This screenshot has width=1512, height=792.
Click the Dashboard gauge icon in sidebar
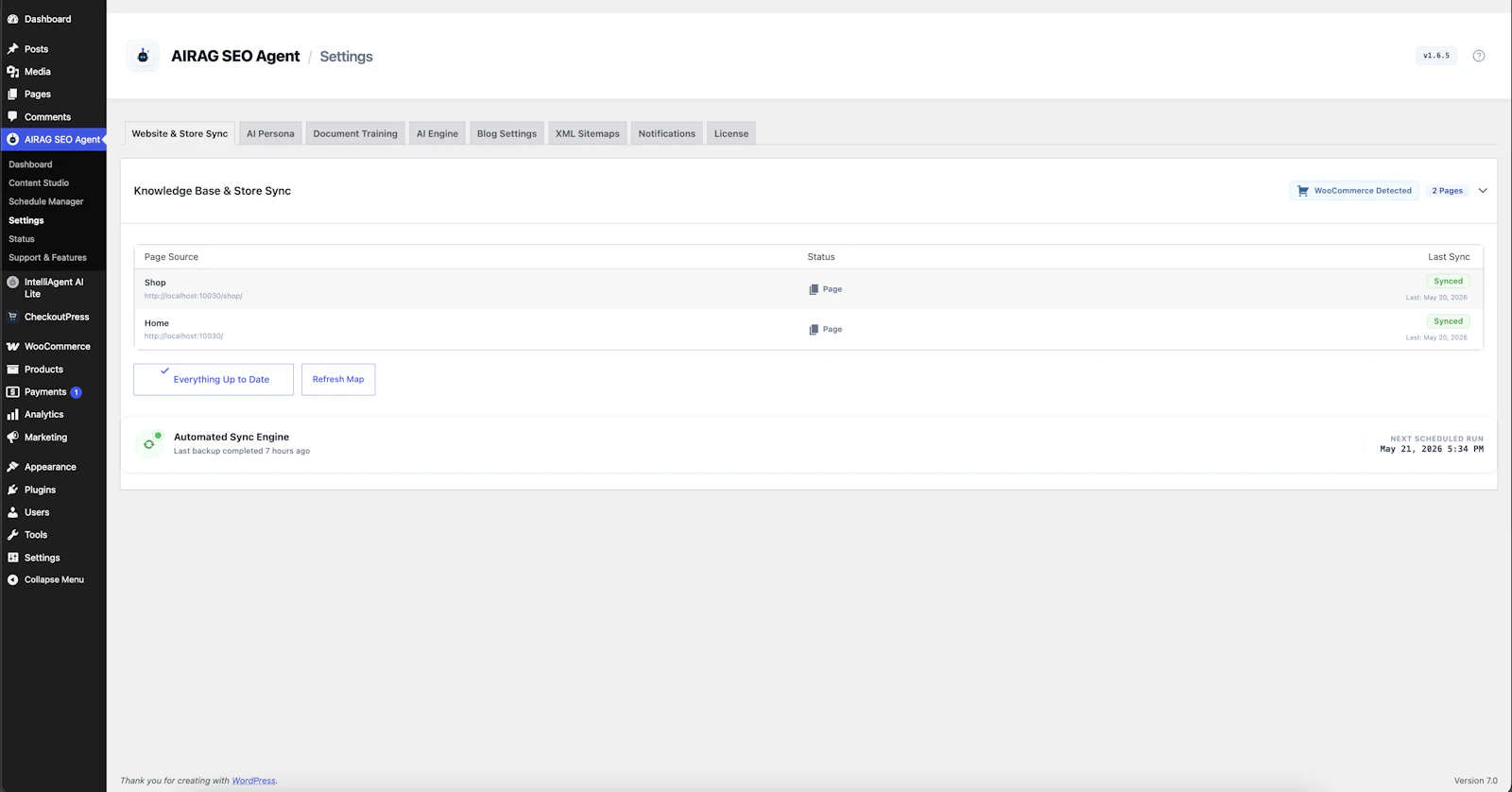(13, 19)
